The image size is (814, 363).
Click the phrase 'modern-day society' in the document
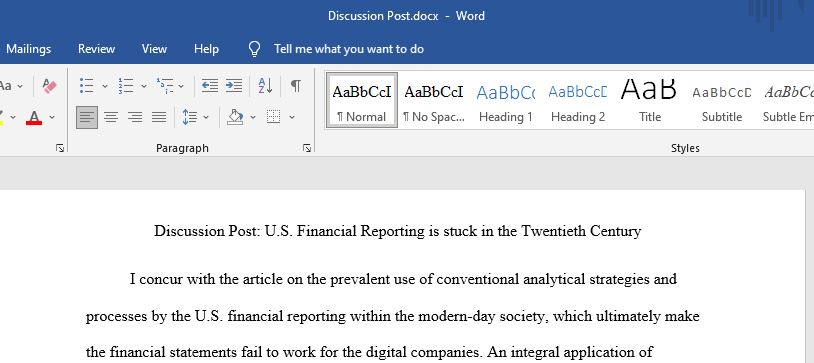(x=483, y=316)
